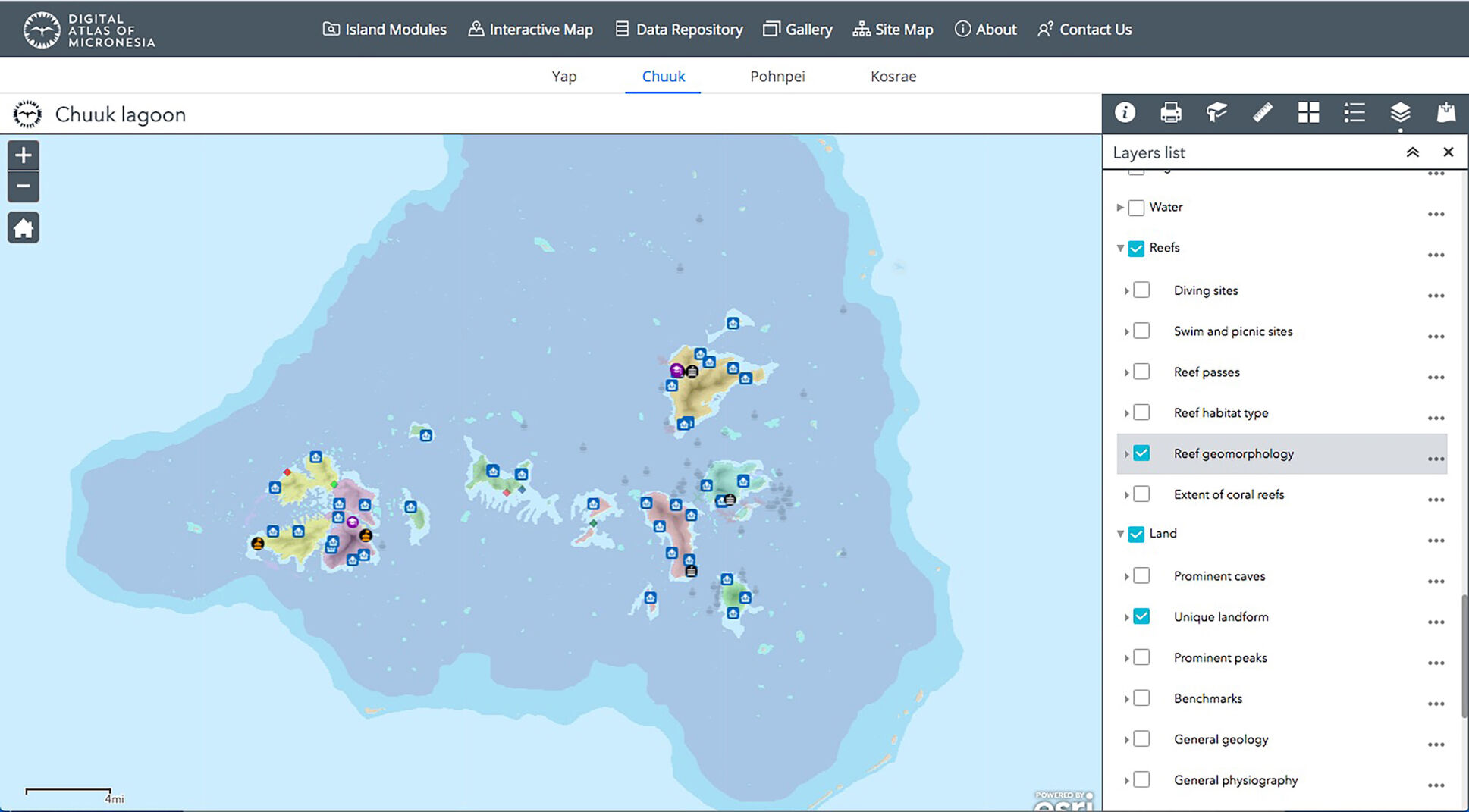
Task: Open the Layers list widget icon
Action: (1400, 113)
